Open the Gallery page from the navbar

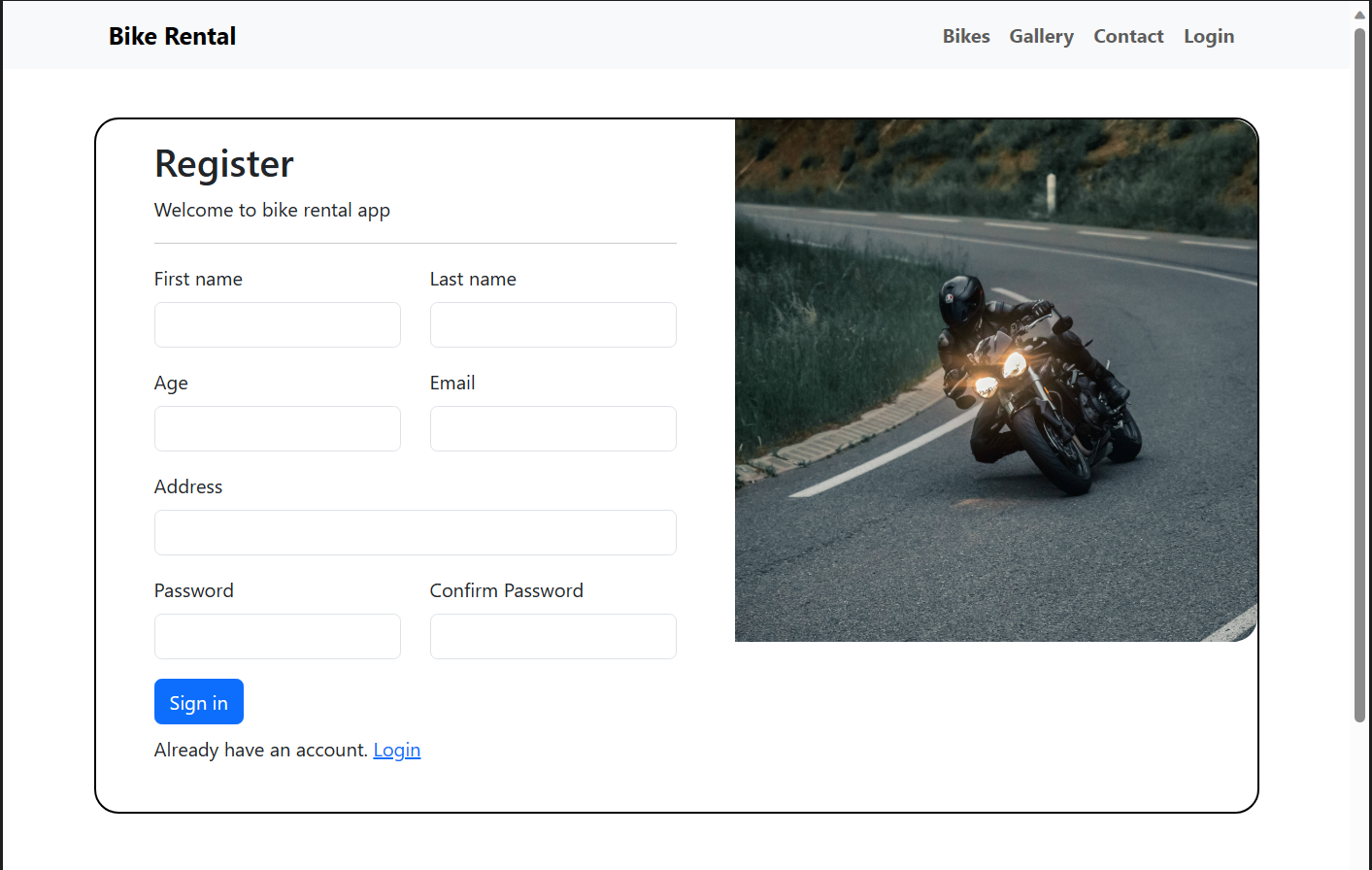coord(1041,36)
